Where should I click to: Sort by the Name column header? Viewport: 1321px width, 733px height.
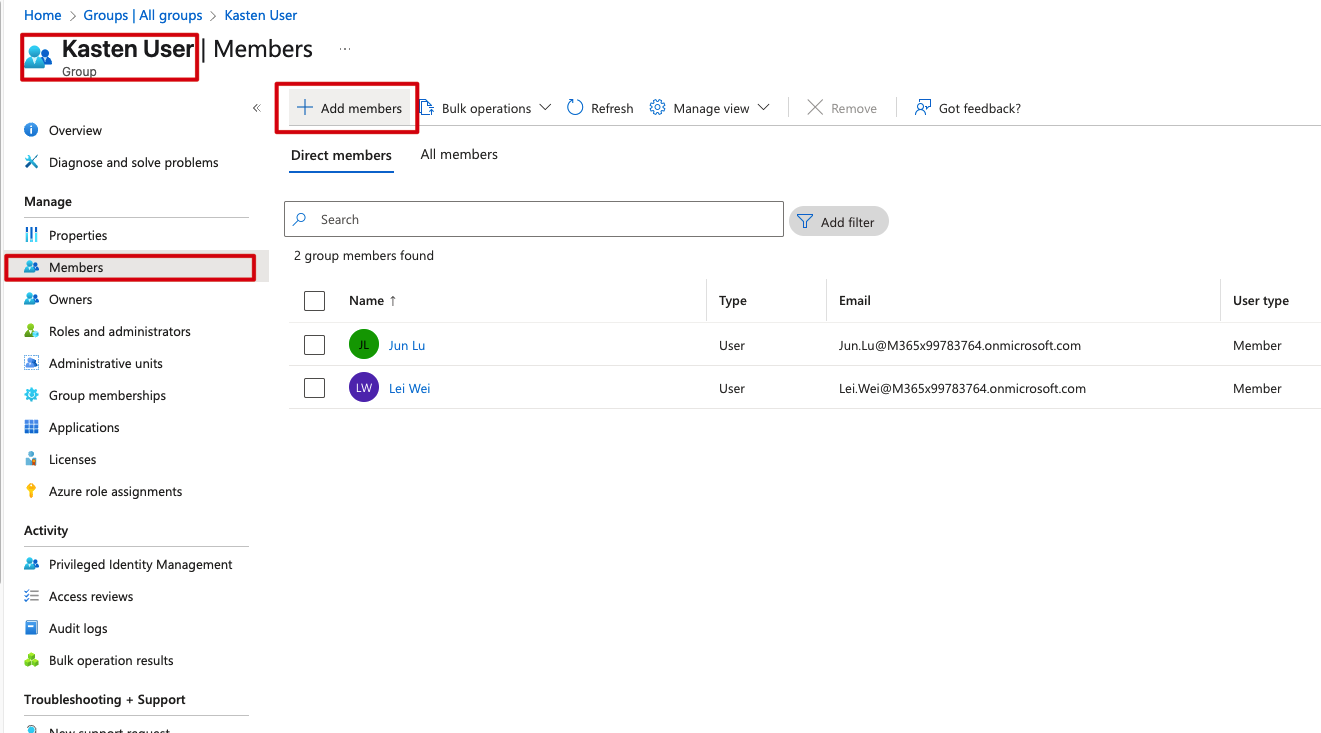pyautogui.click(x=372, y=300)
